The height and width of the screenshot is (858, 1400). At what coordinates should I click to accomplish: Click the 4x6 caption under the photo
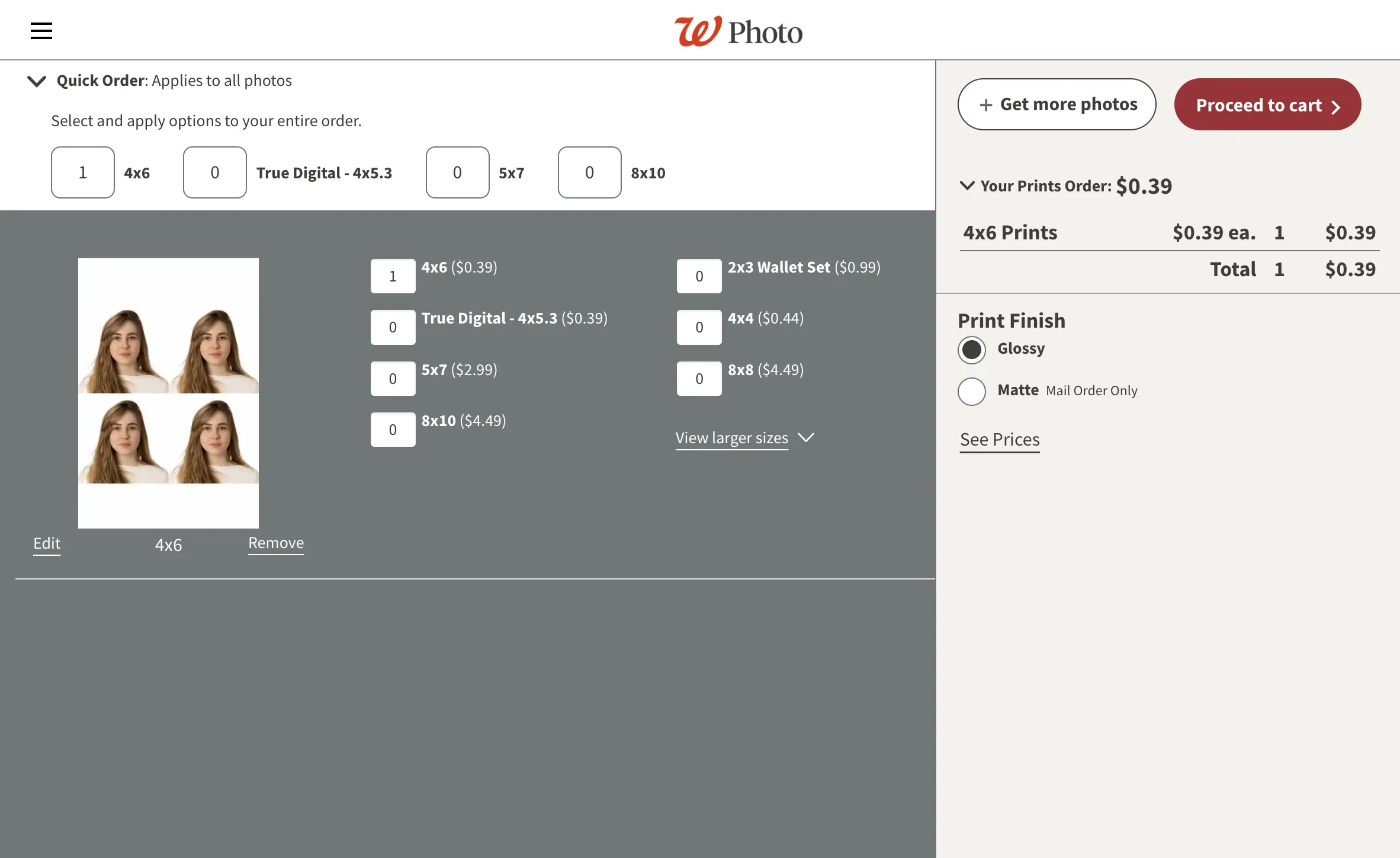point(168,545)
